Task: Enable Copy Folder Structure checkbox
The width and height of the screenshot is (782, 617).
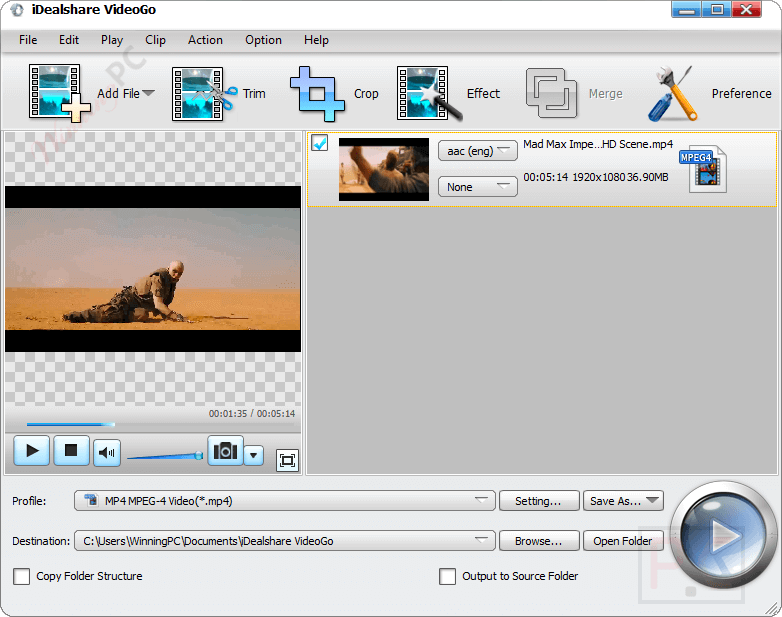Action: point(21,576)
